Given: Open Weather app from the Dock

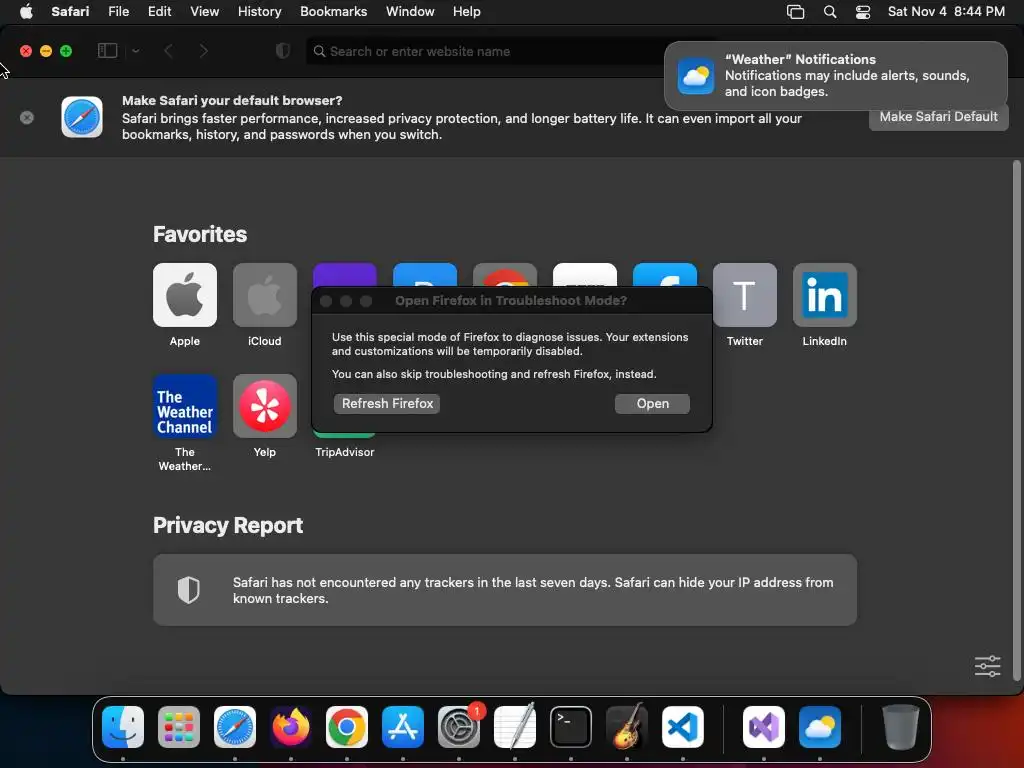Looking at the screenshot, I should pos(820,727).
